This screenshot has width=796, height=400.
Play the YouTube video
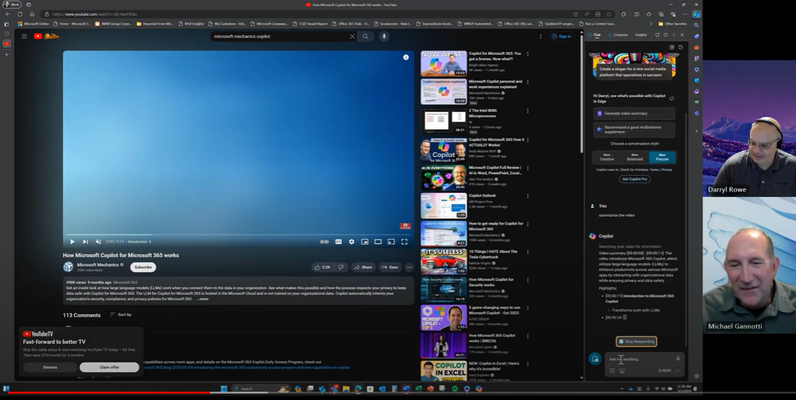[x=72, y=242]
